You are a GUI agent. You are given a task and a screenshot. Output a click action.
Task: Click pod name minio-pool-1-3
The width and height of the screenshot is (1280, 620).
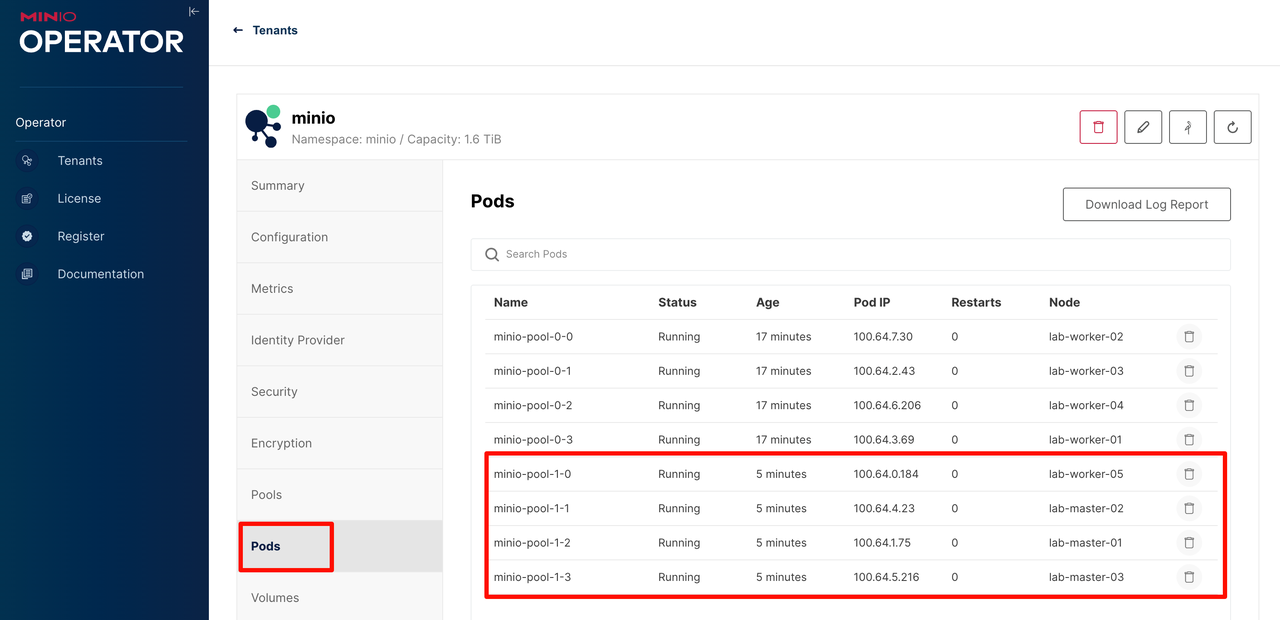532,577
